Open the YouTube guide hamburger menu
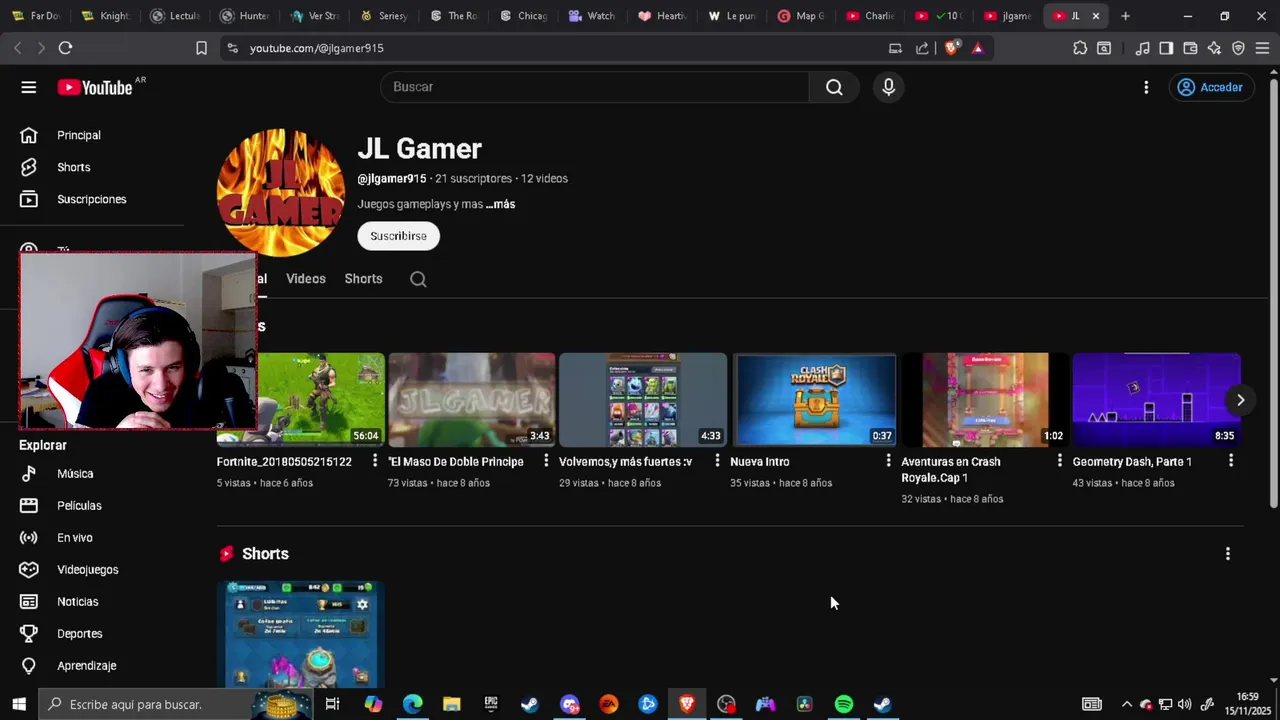Screen dimensions: 1280x720 coord(28,87)
